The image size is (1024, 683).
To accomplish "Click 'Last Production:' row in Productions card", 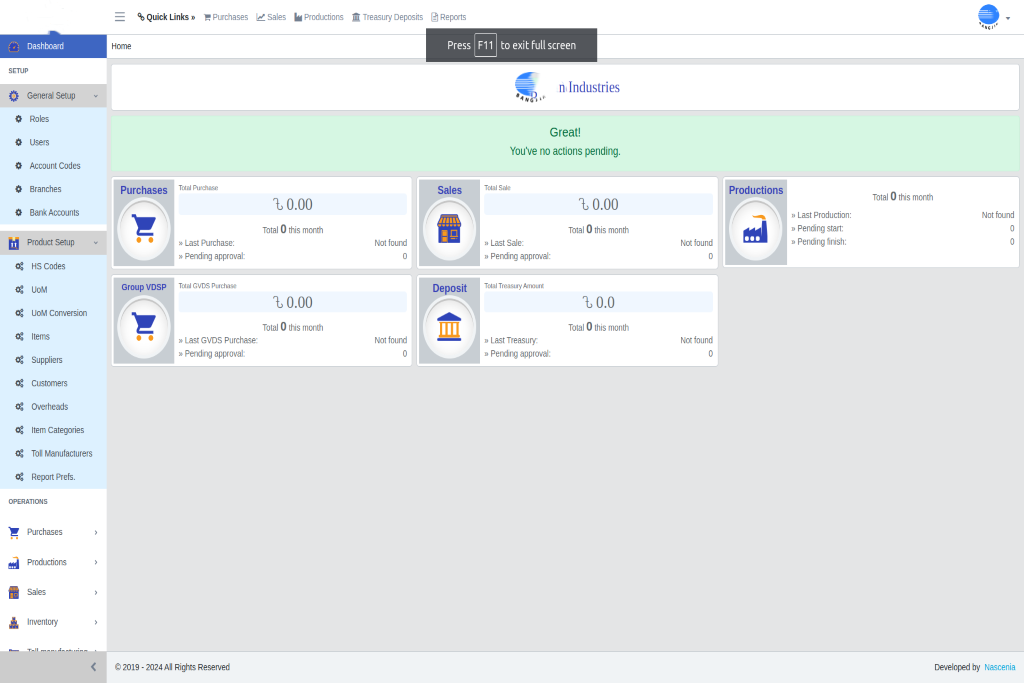I will [903, 215].
